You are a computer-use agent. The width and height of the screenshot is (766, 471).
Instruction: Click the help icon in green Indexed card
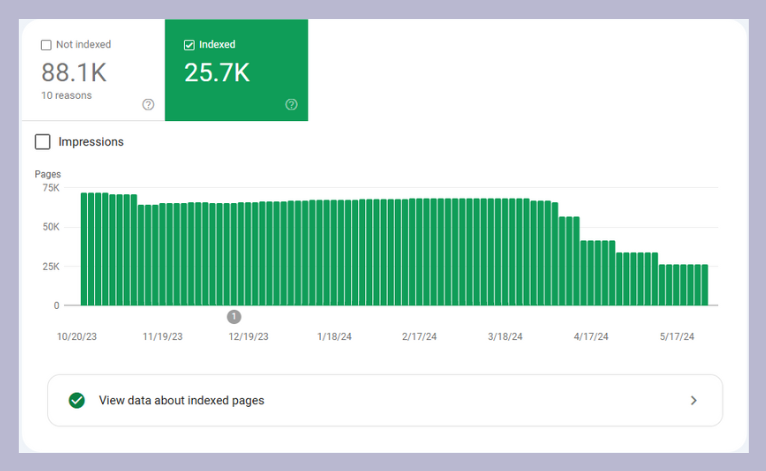291,104
